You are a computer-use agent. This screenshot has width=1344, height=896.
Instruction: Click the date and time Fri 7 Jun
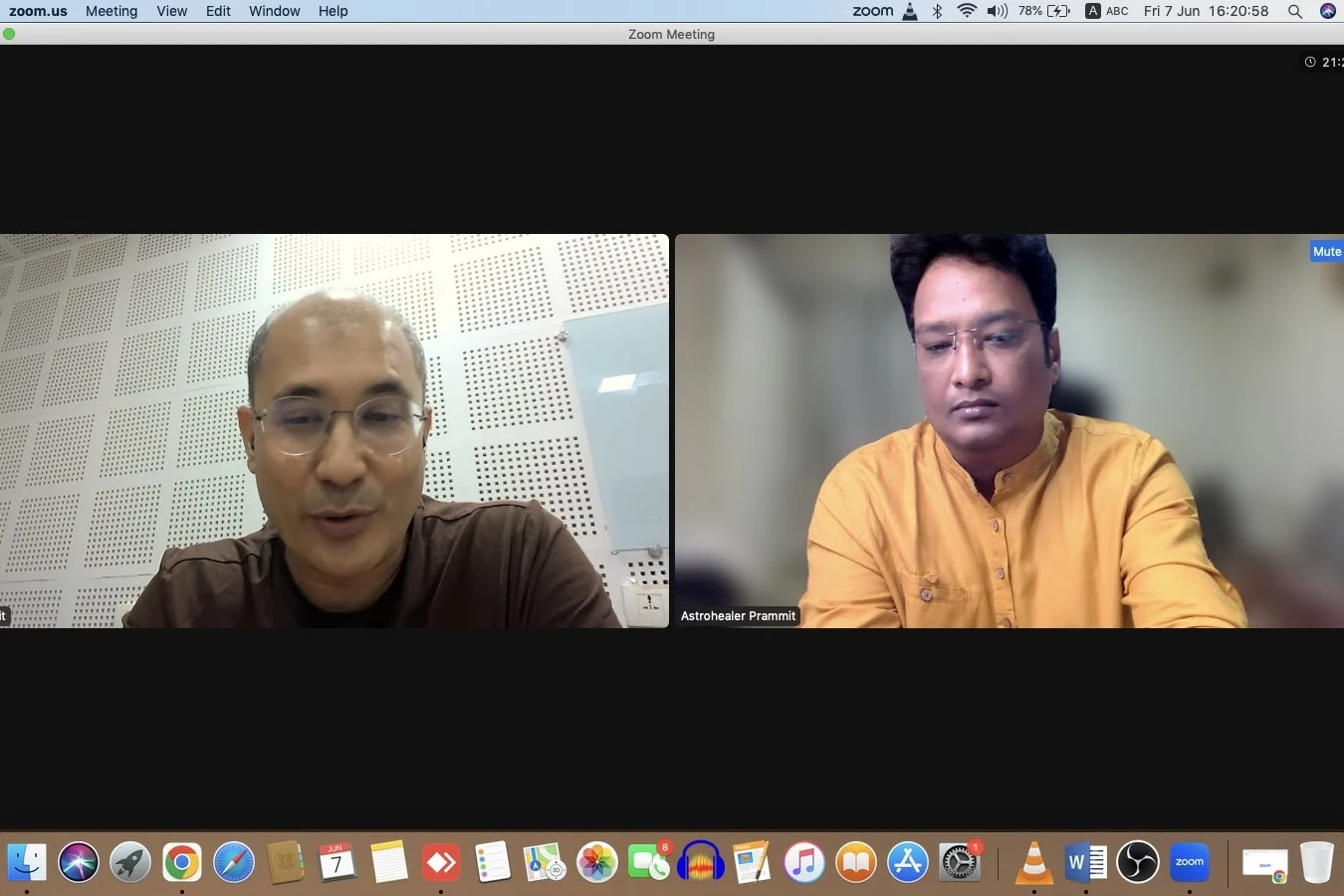coord(1206,11)
